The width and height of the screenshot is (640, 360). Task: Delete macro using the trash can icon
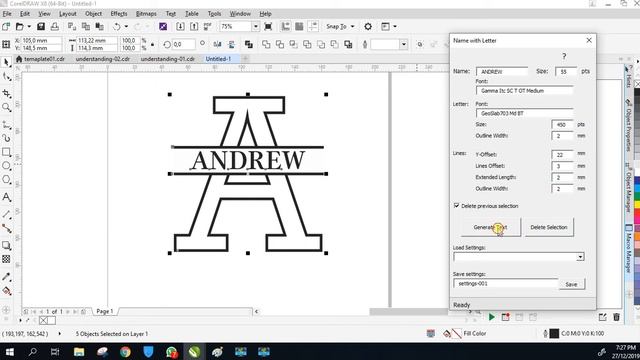coord(616,317)
